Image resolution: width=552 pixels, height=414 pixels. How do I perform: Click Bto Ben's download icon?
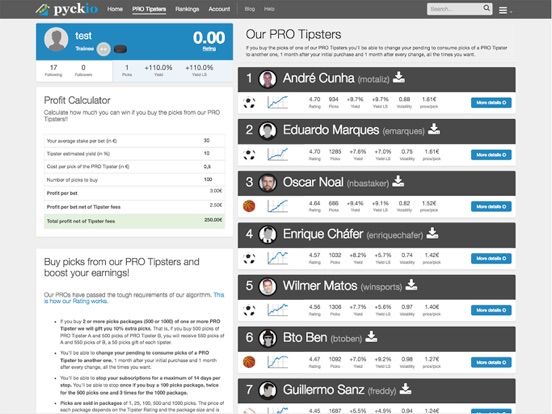[371, 337]
